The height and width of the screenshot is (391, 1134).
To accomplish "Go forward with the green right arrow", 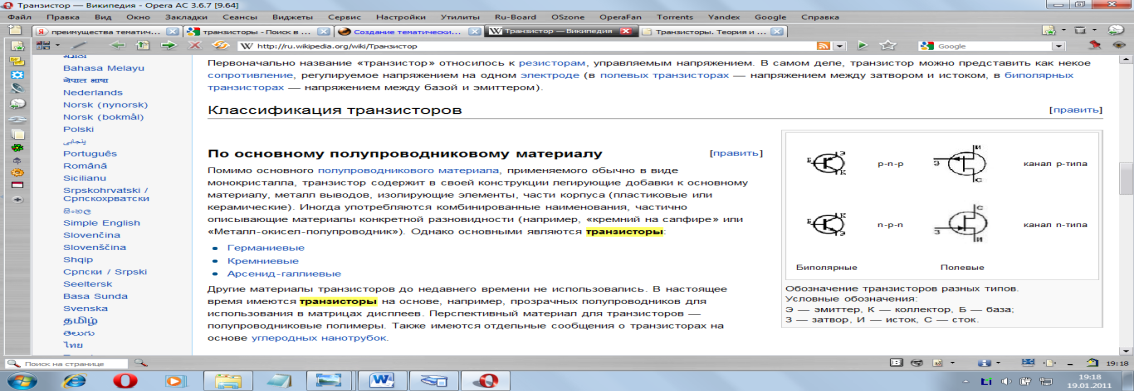I will point(169,46).
